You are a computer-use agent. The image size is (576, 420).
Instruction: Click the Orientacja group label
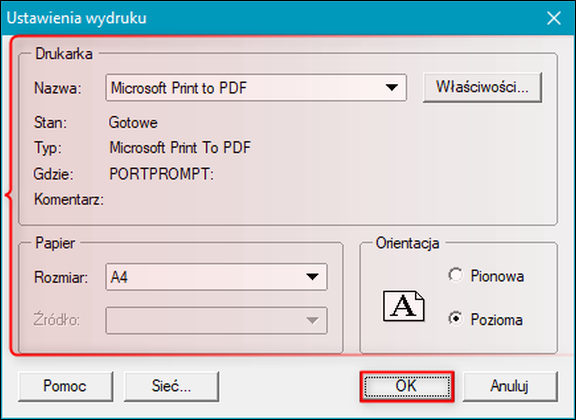coord(407,243)
